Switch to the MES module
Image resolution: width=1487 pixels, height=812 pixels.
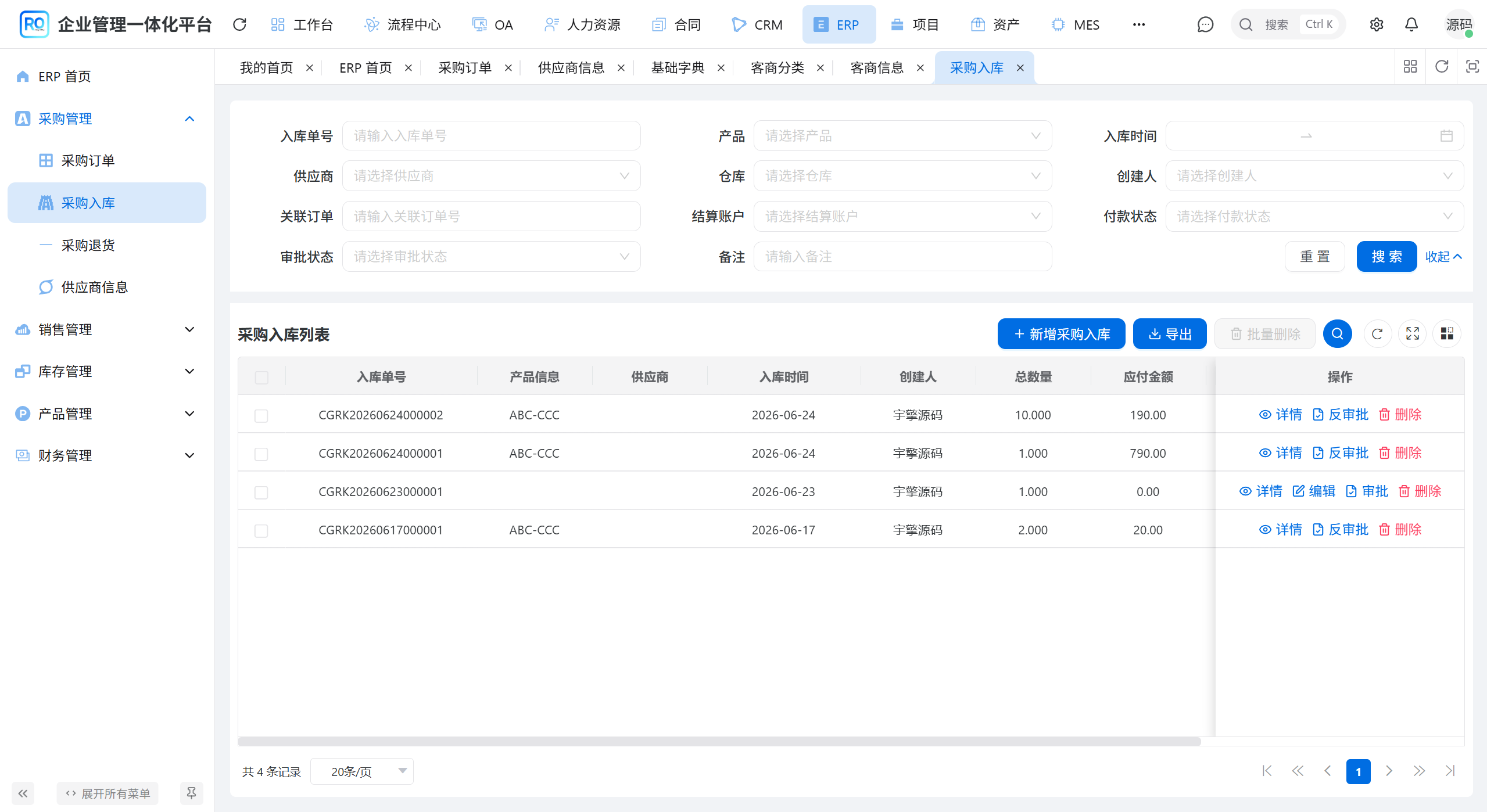(1076, 24)
